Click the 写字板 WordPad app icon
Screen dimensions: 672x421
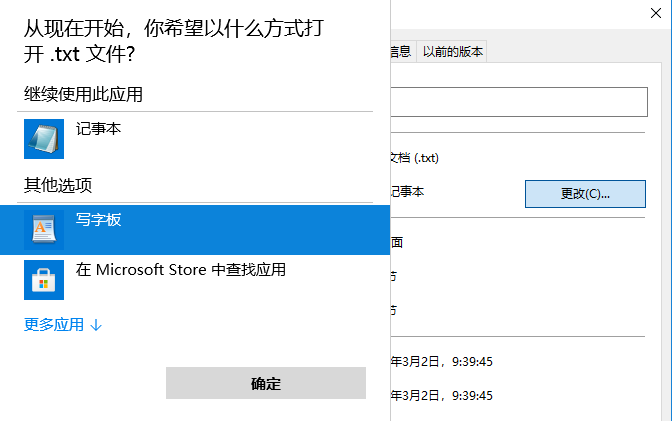43,229
